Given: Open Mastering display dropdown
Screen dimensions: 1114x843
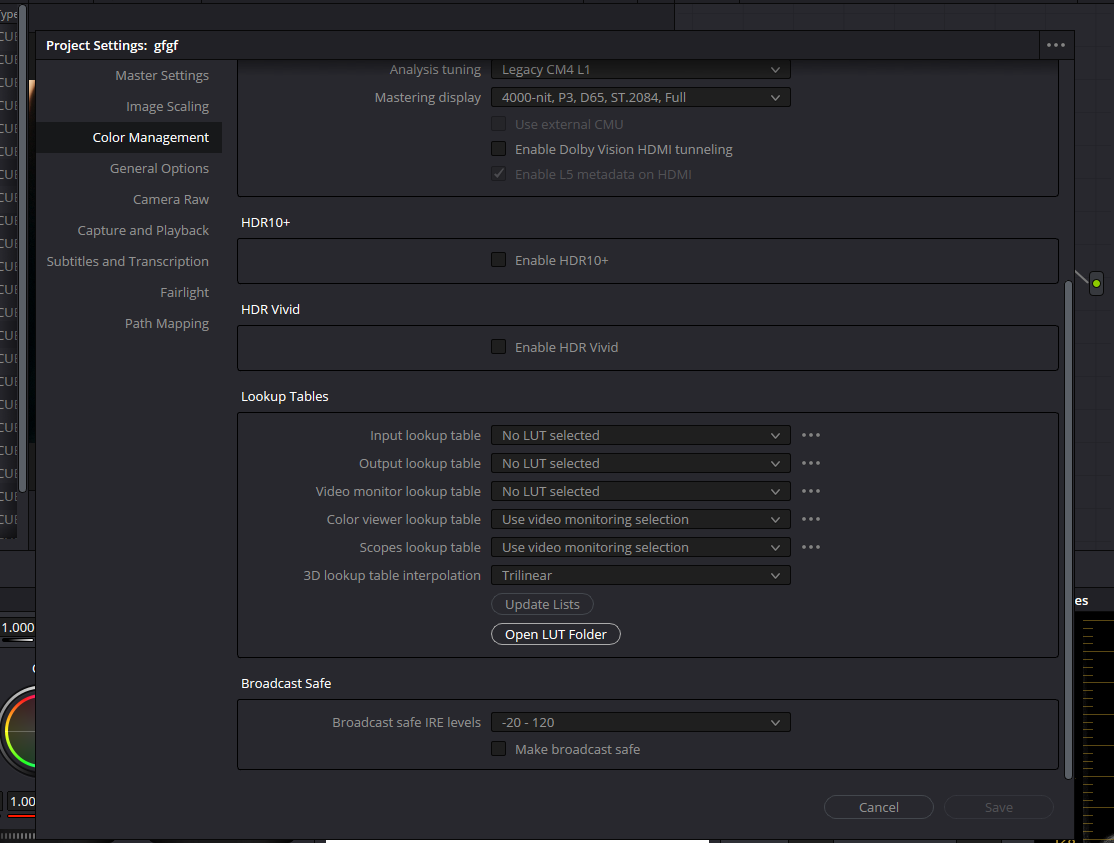Looking at the screenshot, I should [641, 97].
